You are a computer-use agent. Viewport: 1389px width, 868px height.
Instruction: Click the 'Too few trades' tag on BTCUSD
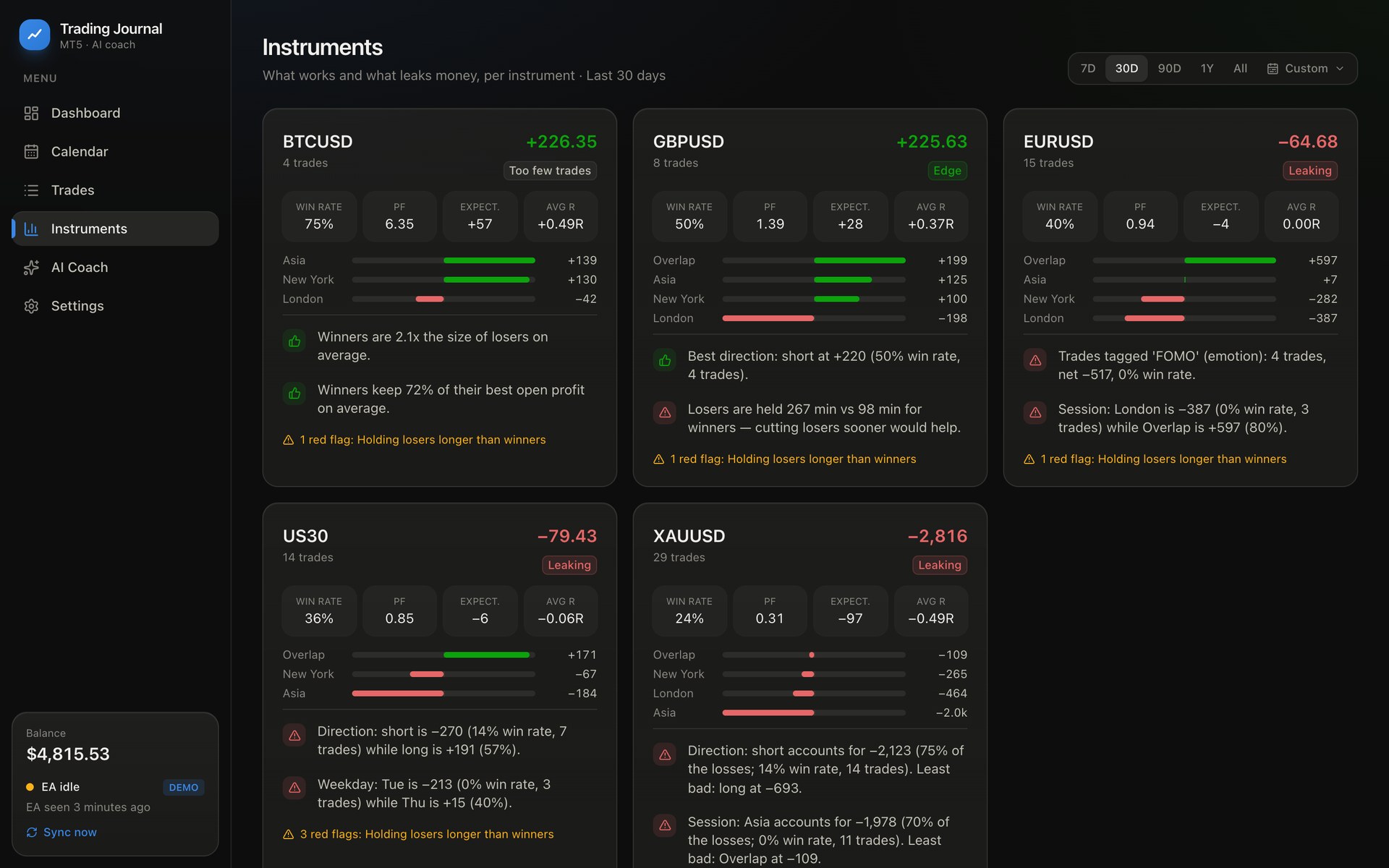[550, 171]
